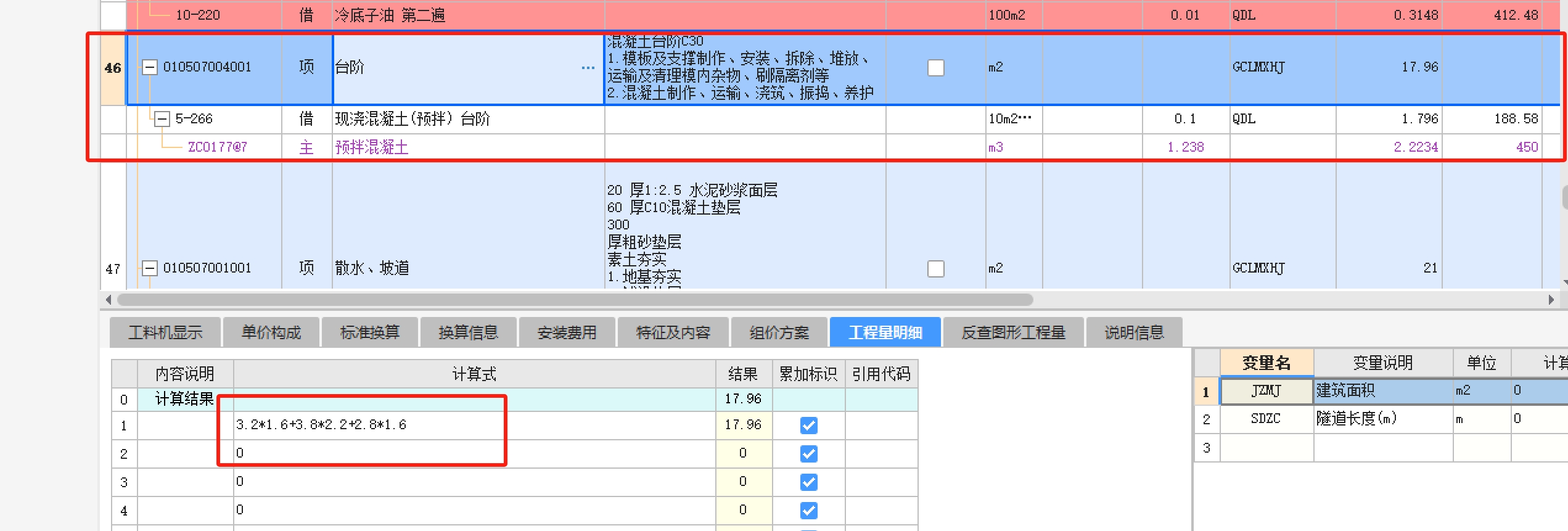Click the horizontal scrollbar thumb
Viewport: 1568px width, 531px height.
coord(575,300)
